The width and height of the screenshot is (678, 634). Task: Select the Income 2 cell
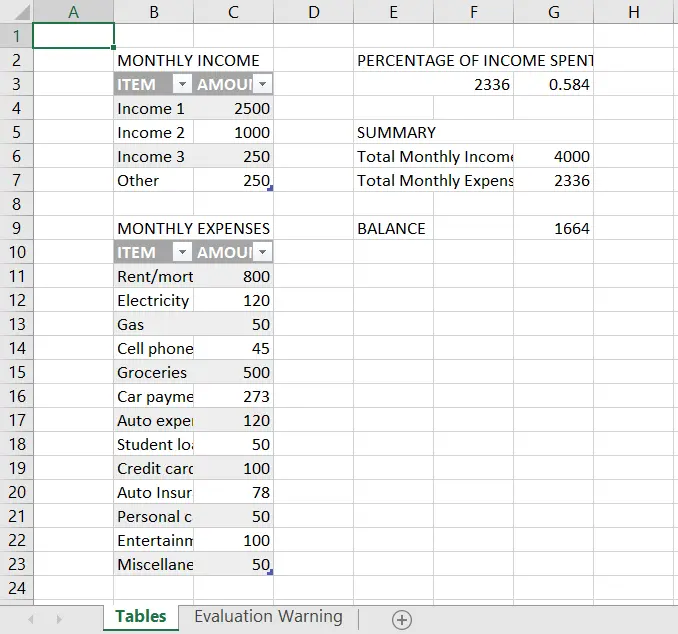[x=154, y=132]
